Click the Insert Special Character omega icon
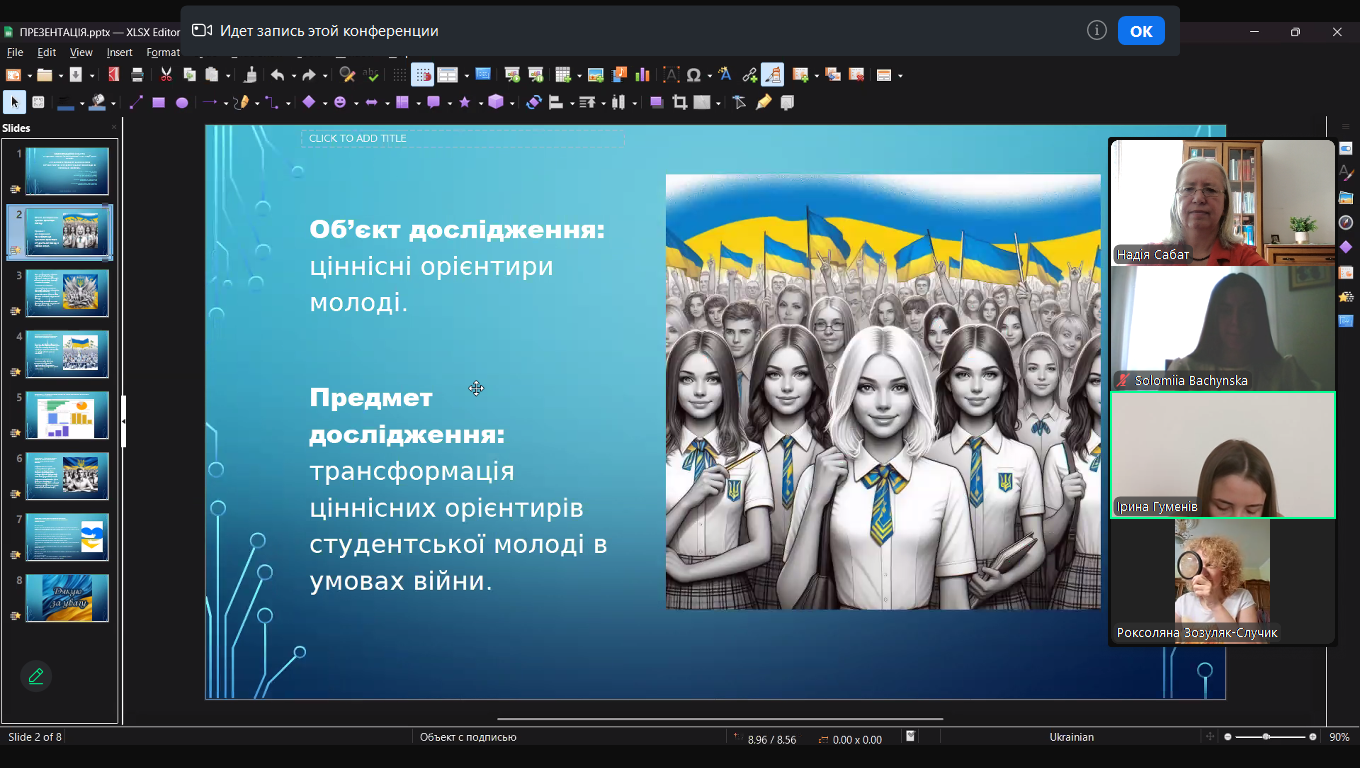Image resolution: width=1360 pixels, height=768 pixels. [x=694, y=75]
